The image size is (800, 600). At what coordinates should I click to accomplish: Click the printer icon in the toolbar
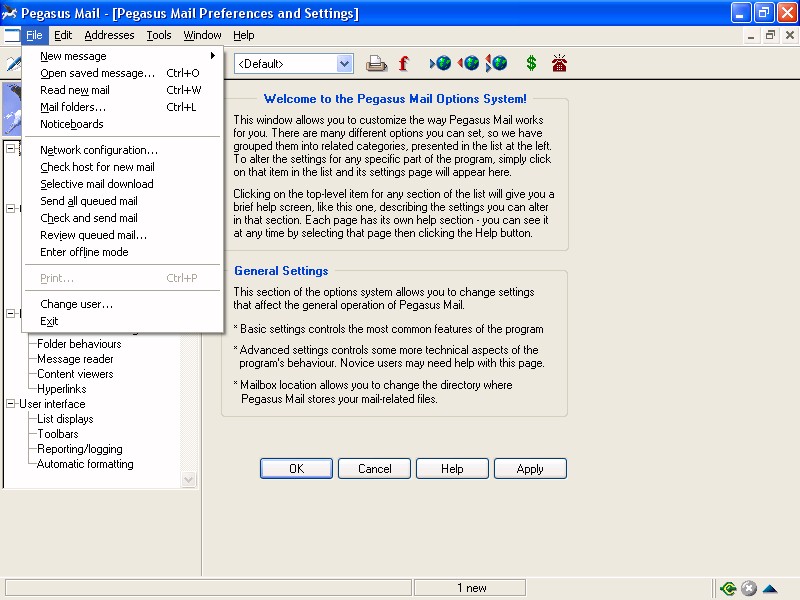tap(377, 64)
